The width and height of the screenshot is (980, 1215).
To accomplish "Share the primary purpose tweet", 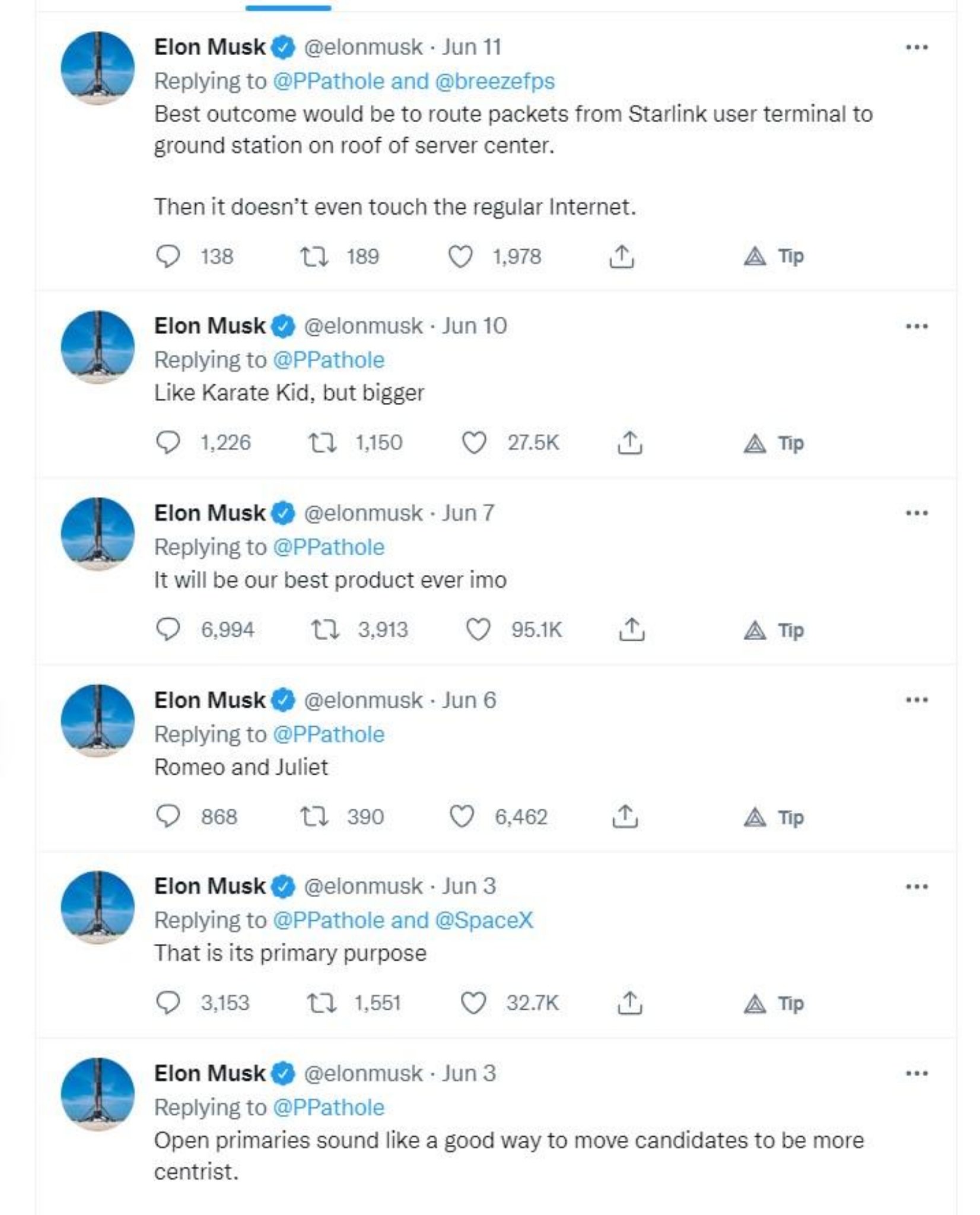I will (x=629, y=1003).
